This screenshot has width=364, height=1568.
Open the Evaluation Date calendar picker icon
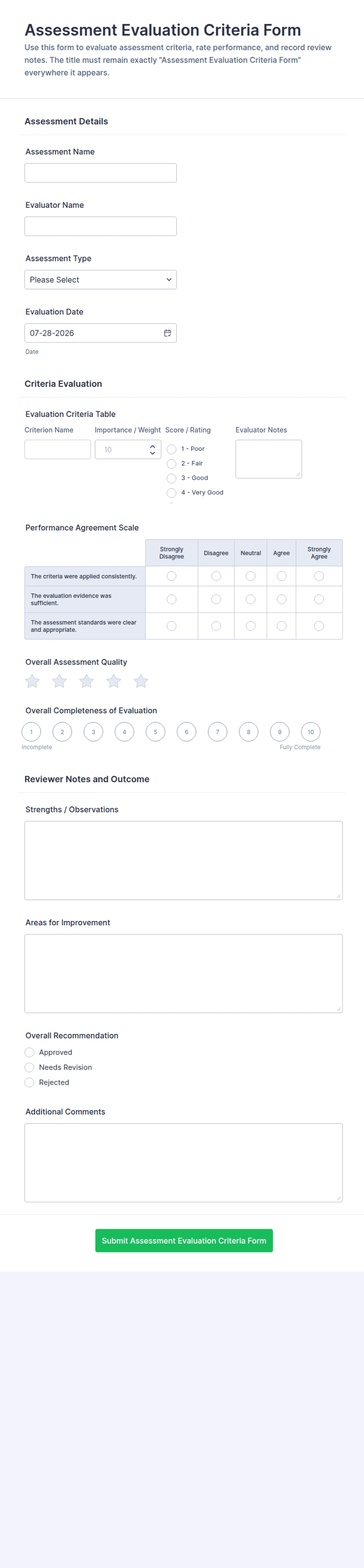(168, 333)
